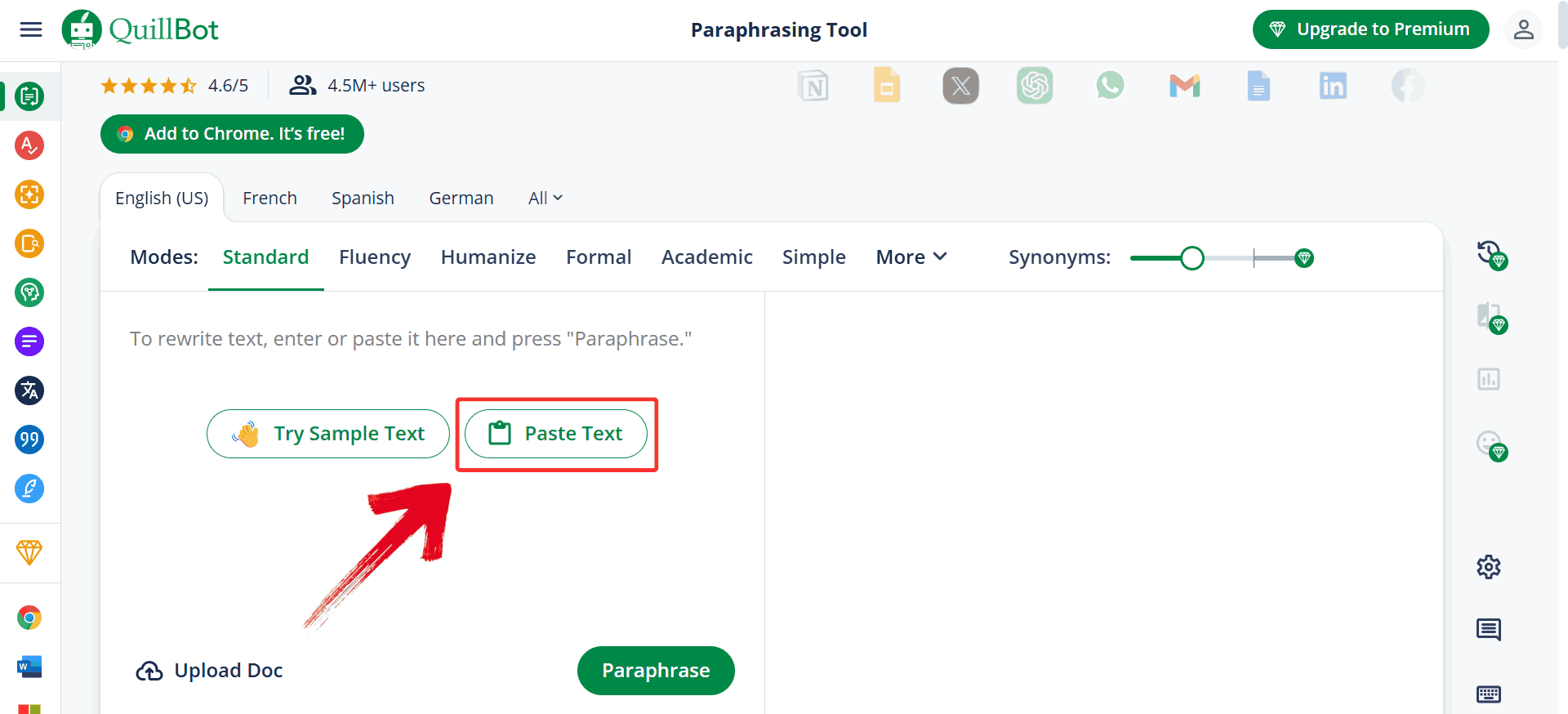
Task: Click the Notion integration icon
Action: 813,86
